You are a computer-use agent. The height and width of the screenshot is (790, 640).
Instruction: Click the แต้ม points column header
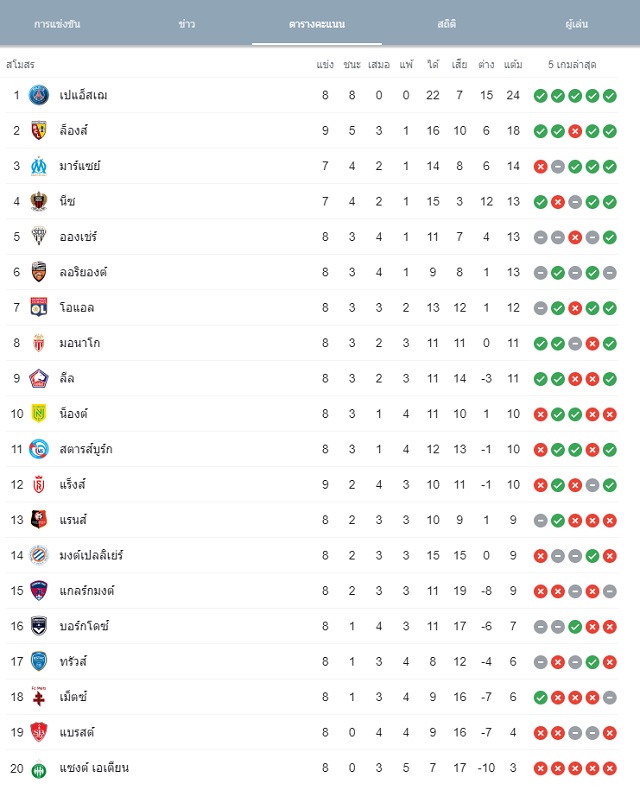513,64
